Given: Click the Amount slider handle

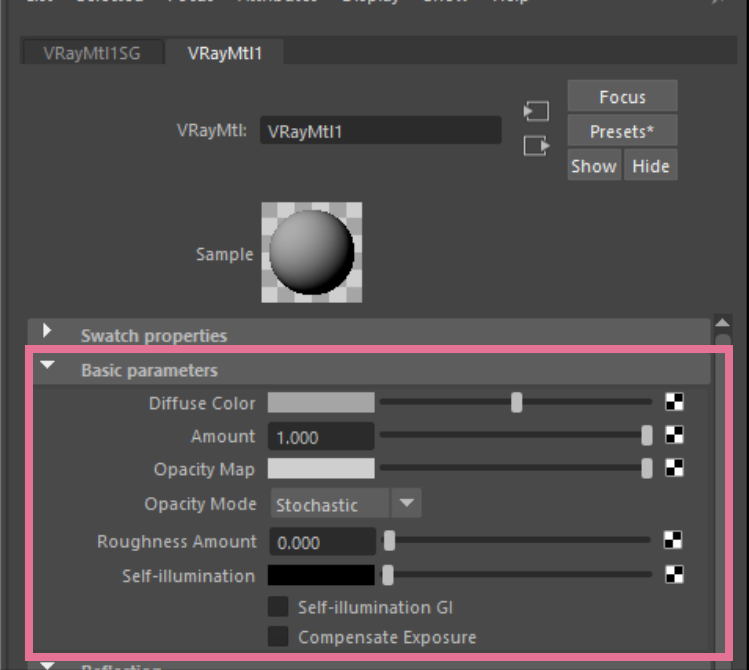Looking at the screenshot, I should pos(647,435).
